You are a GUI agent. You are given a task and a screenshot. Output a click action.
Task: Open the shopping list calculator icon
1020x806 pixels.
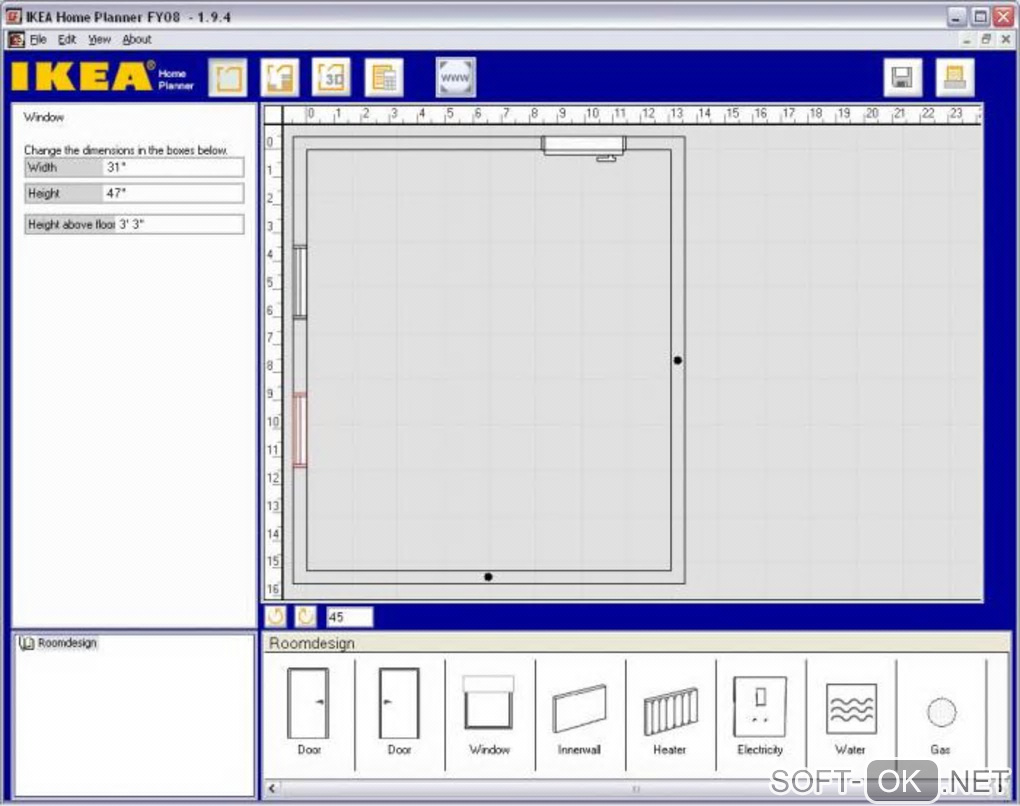click(384, 77)
